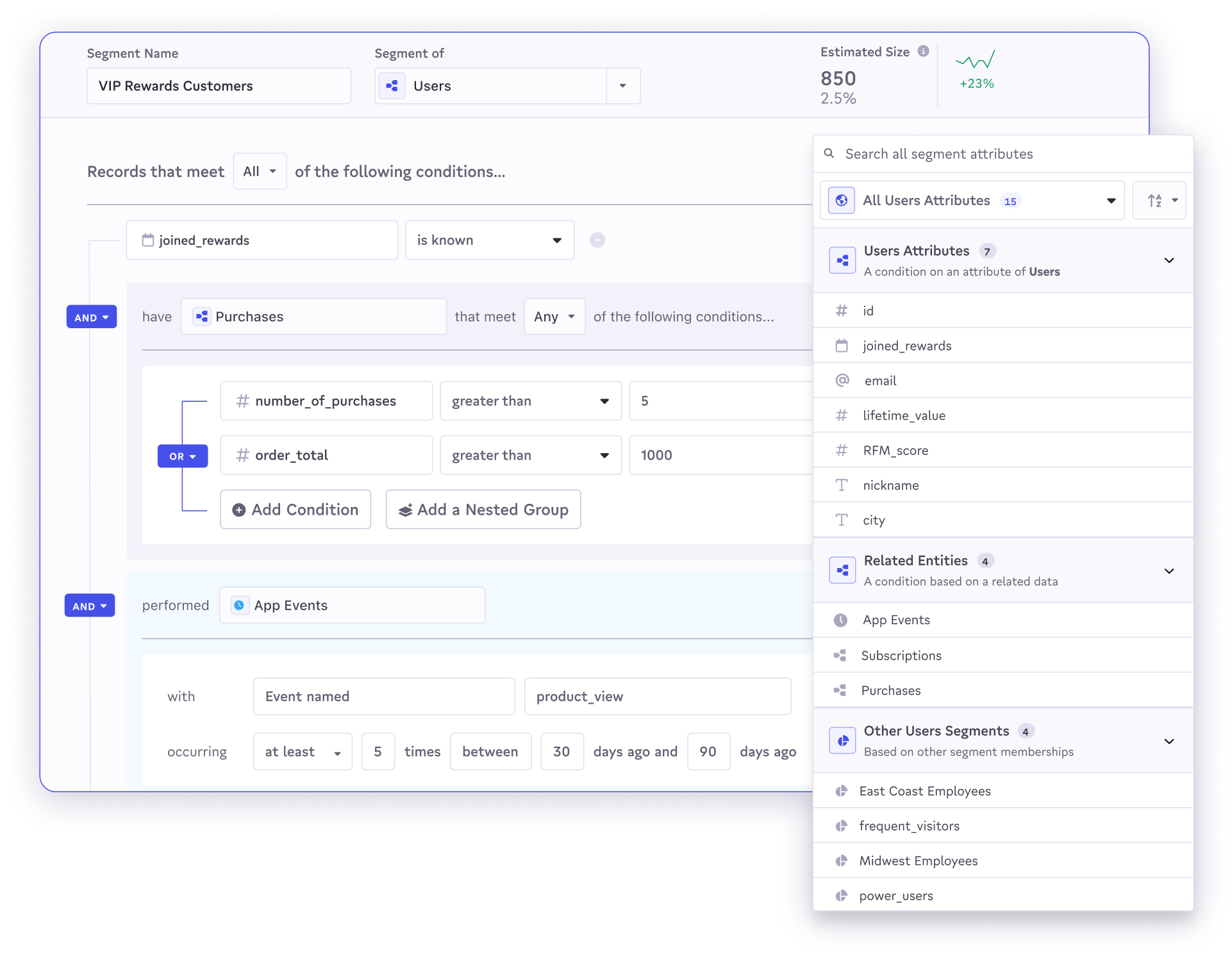The height and width of the screenshot is (957, 1232).
Task: Click the search magnifier icon
Action: pyautogui.click(x=829, y=154)
